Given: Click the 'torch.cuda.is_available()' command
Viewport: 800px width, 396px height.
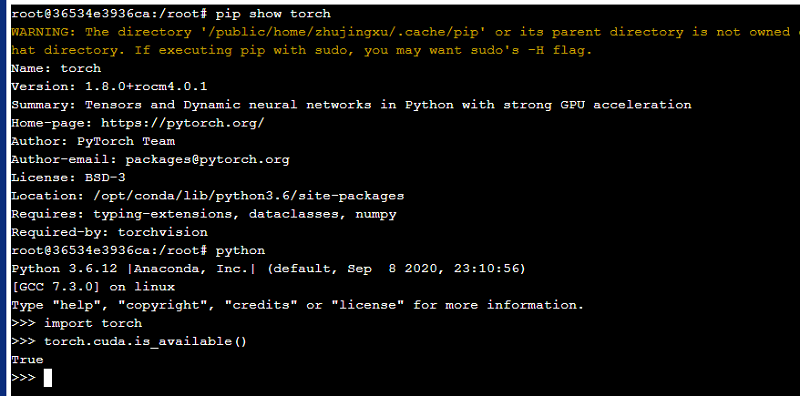Looking at the screenshot, I should 145,341.
